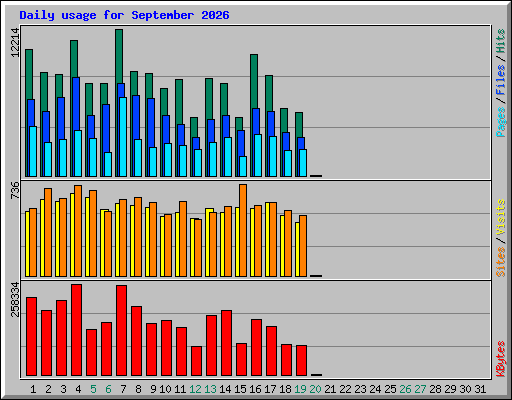Click day label "11" on the x-axis

click(180, 389)
